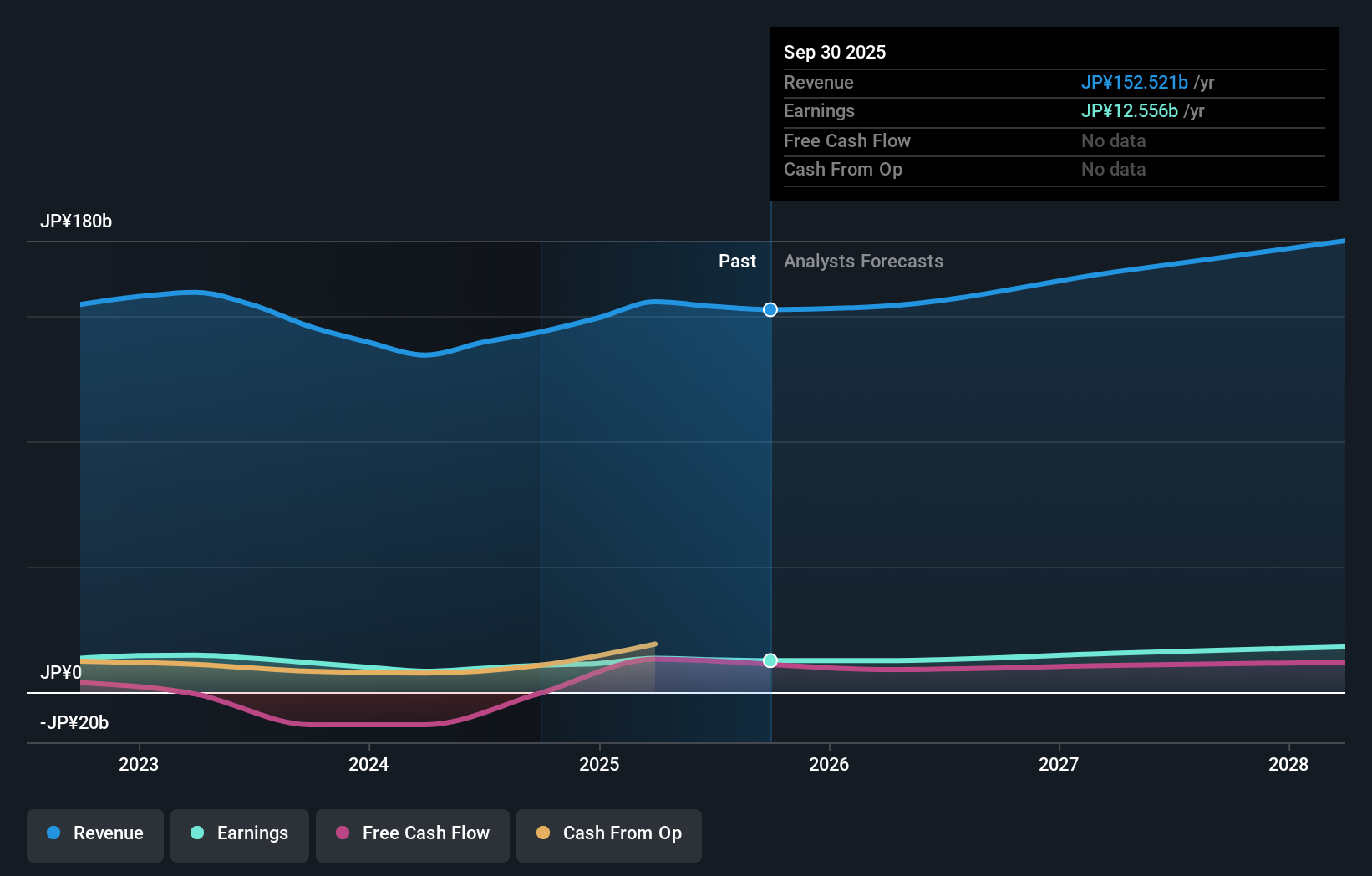1372x876 pixels.
Task: Click the pink Free Cash Flow legend dot
Action: coord(343,833)
